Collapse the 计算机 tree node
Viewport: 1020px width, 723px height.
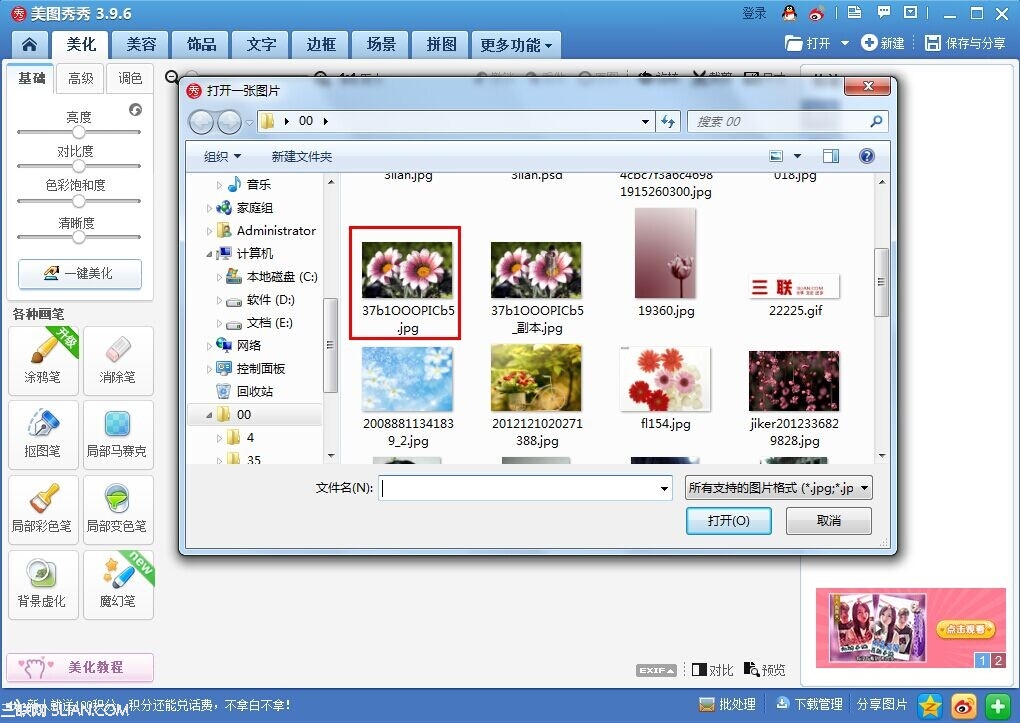click(x=209, y=254)
